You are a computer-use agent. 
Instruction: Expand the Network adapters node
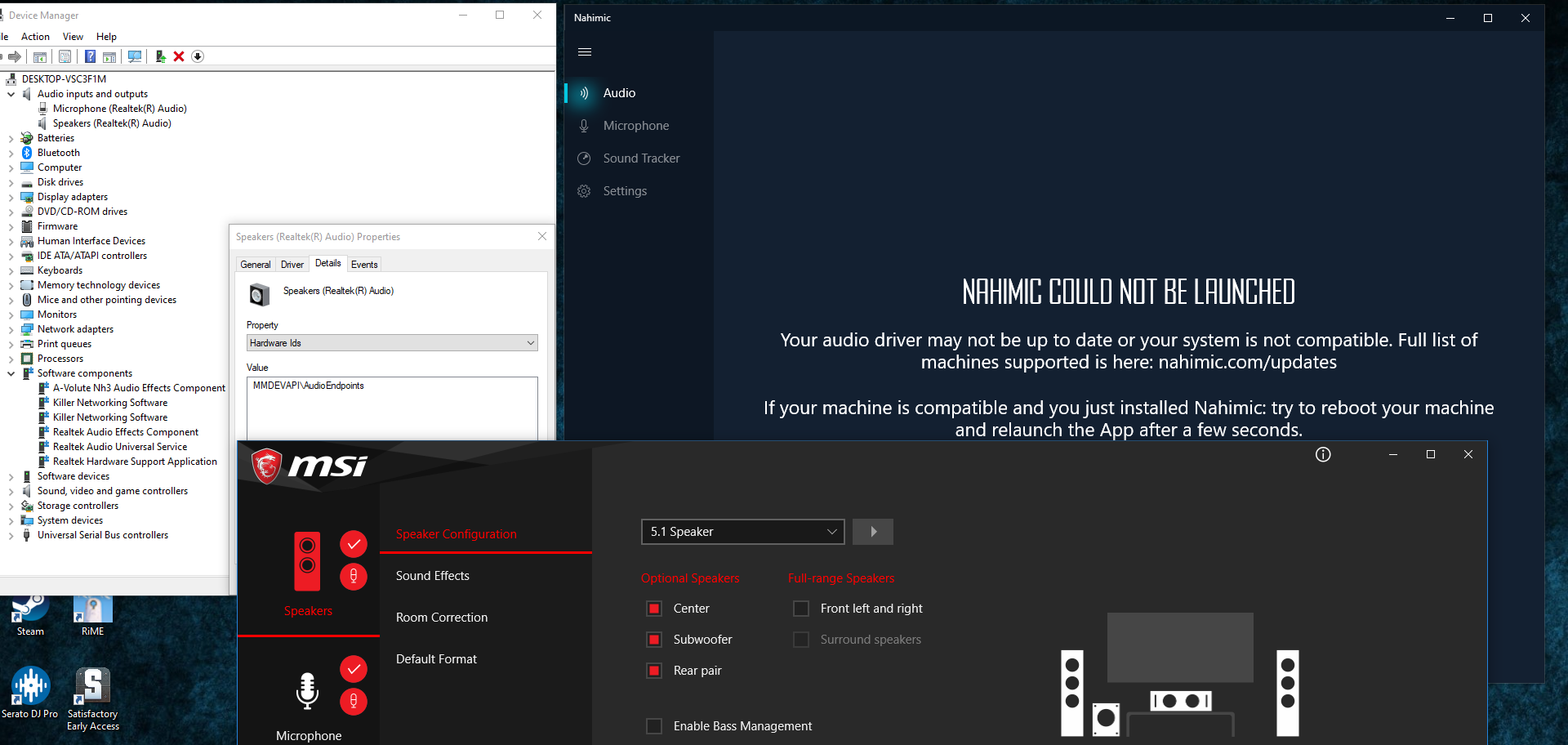click(11, 329)
